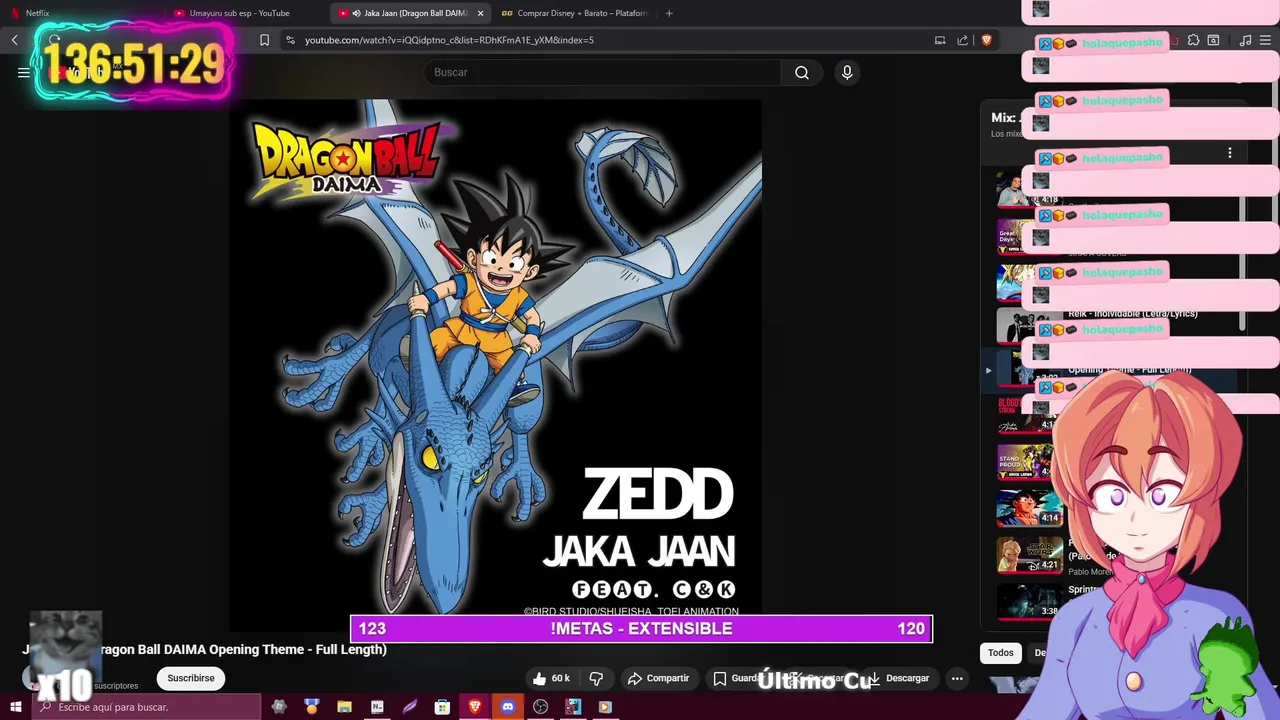This screenshot has height=720, width=1280.
Task: Click the site settings icon in address bar
Action: click(290, 40)
